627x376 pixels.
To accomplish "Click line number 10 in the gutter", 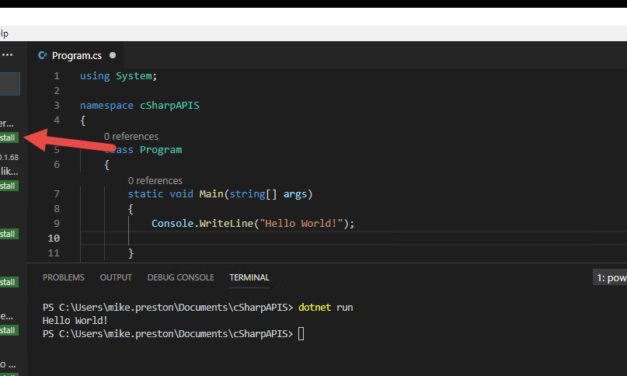I will point(54,238).
